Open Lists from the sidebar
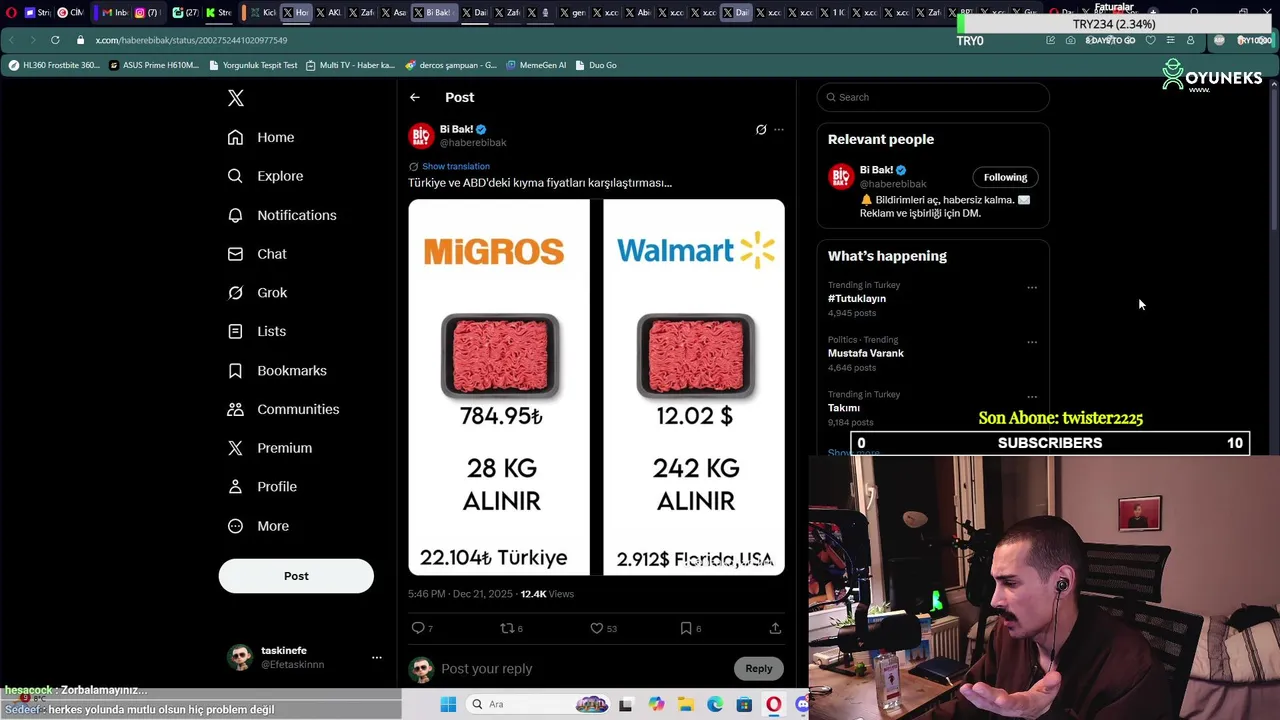The height and width of the screenshot is (720, 1280). click(257, 331)
